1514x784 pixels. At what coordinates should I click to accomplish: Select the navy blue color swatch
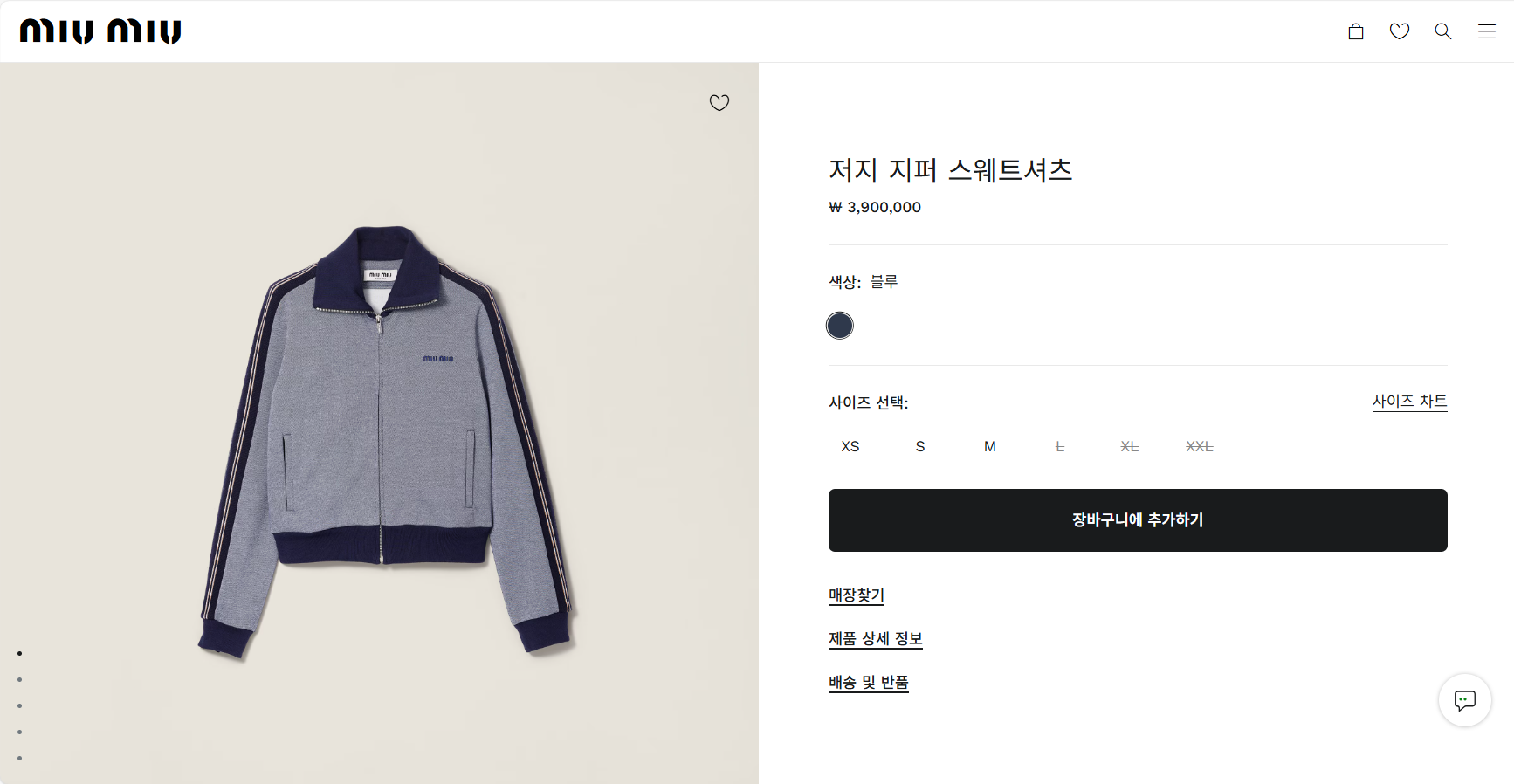[840, 326]
